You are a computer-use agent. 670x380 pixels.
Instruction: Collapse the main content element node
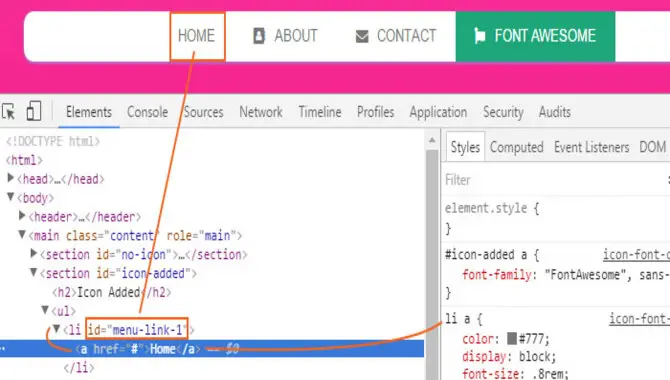point(22,234)
